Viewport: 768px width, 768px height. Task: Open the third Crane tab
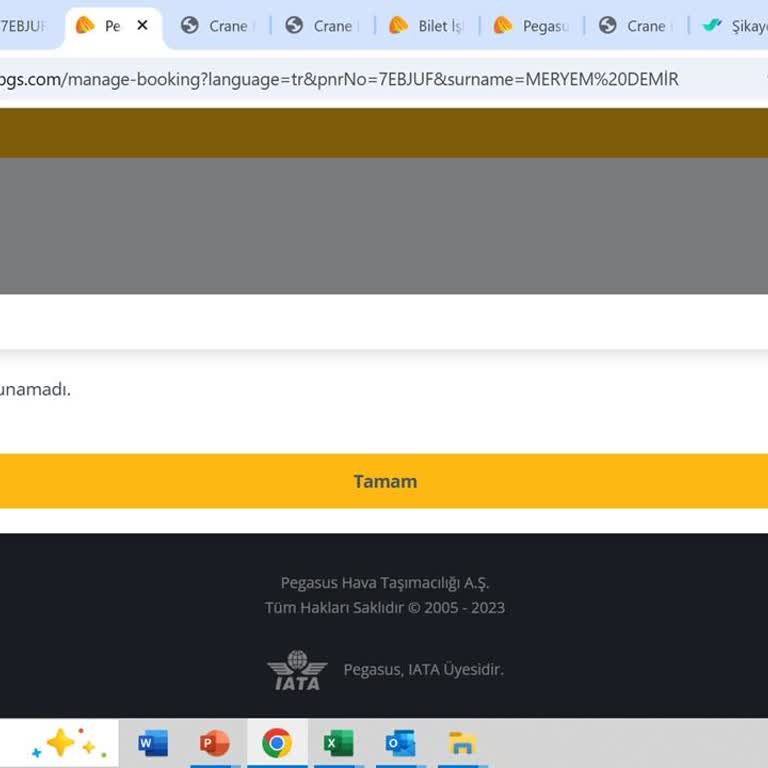637,25
